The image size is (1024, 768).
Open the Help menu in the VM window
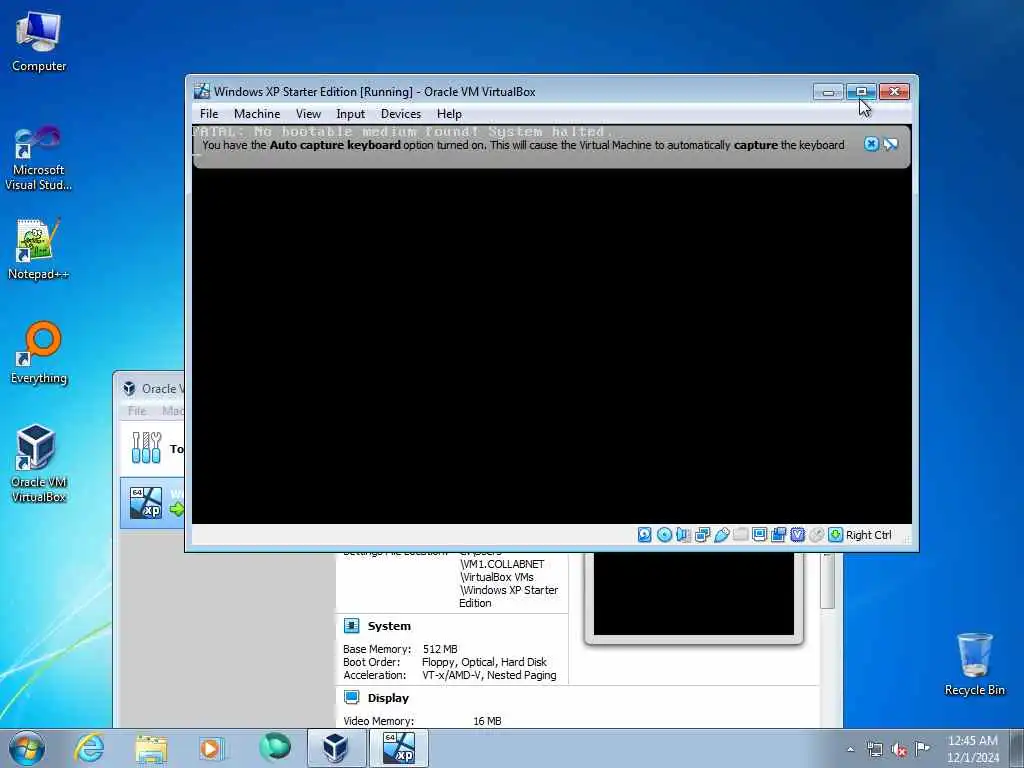click(x=449, y=114)
